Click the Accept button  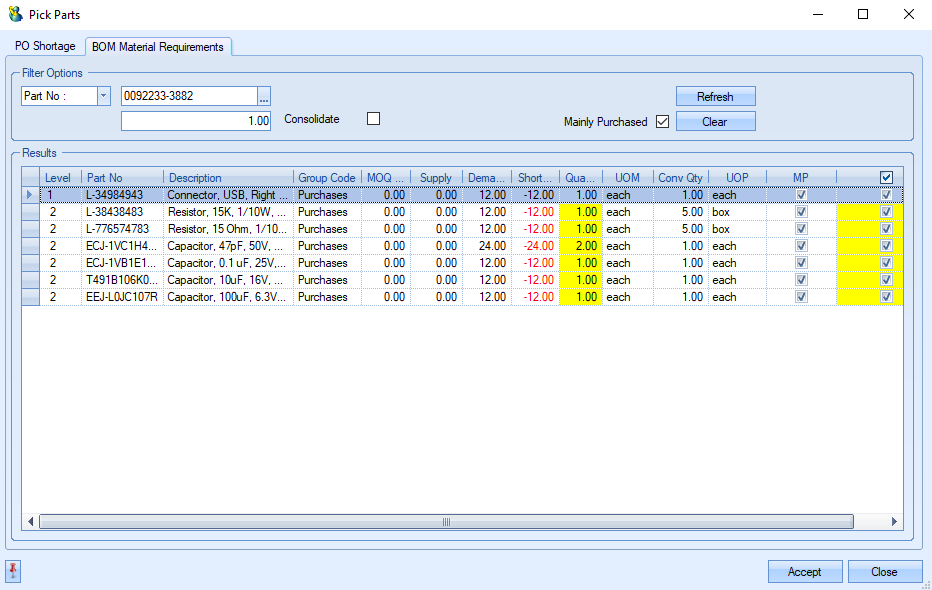coord(804,572)
